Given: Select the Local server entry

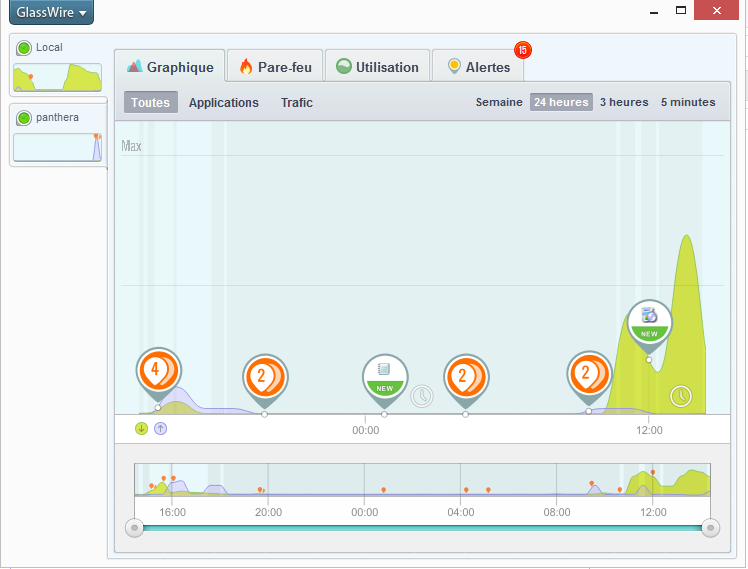Looking at the screenshot, I should pyautogui.click(x=58, y=66).
